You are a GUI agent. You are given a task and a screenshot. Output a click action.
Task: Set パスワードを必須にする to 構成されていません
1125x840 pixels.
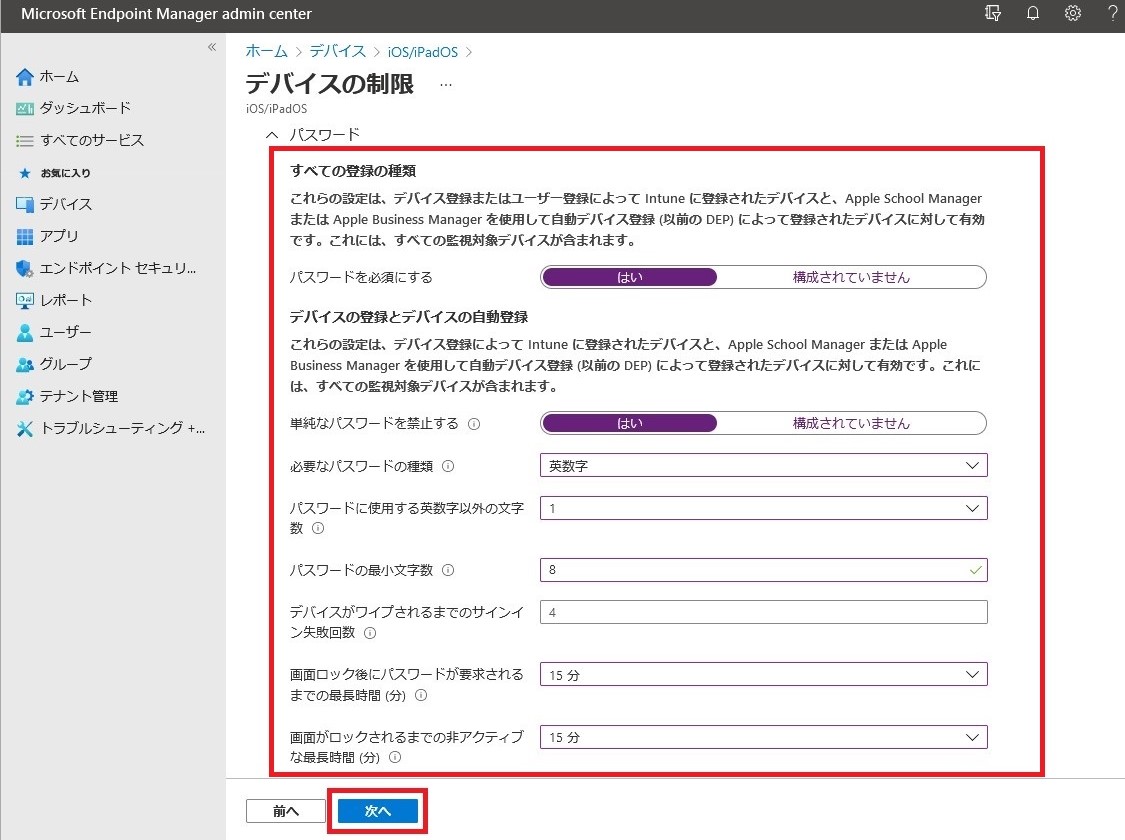point(851,278)
